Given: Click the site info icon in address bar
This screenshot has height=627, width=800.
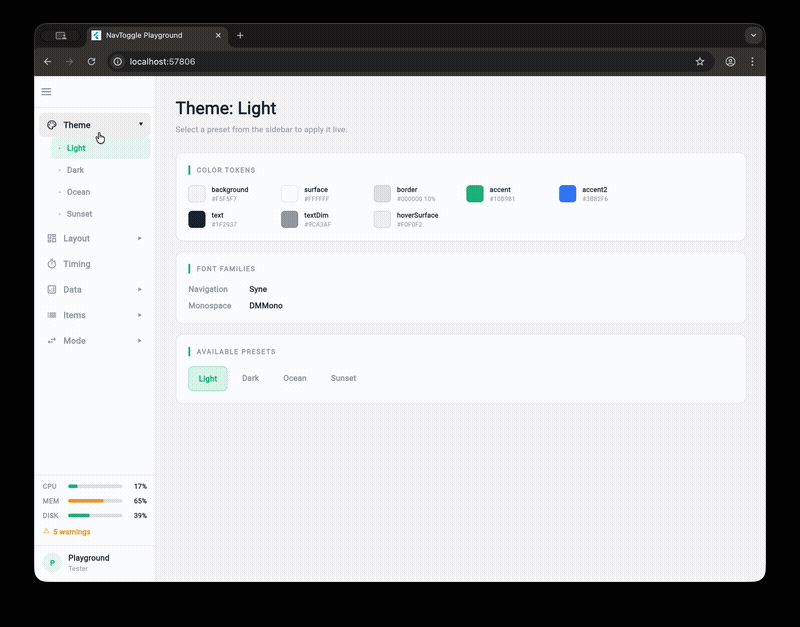Looking at the screenshot, I should coord(118,62).
